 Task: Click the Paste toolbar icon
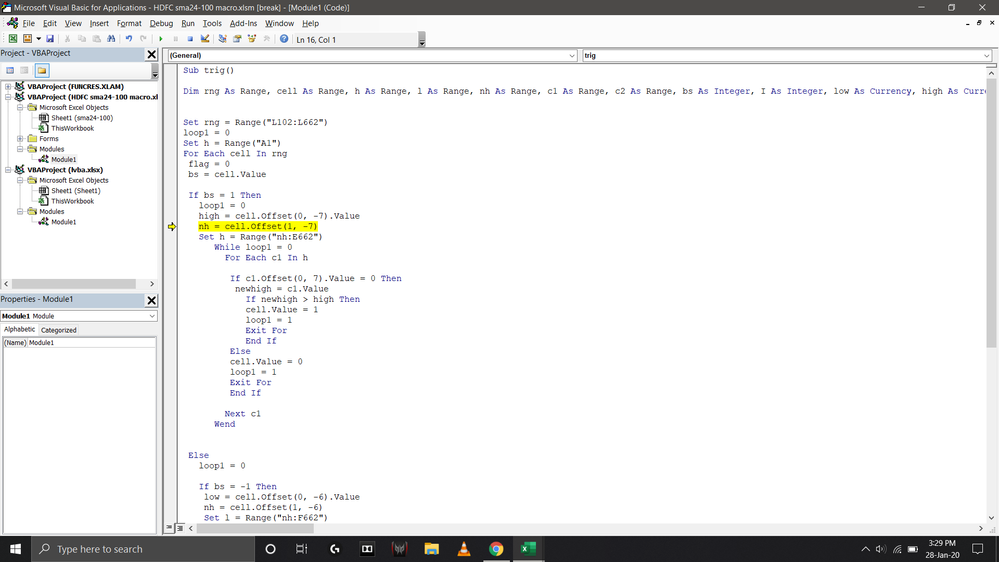coord(96,39)
